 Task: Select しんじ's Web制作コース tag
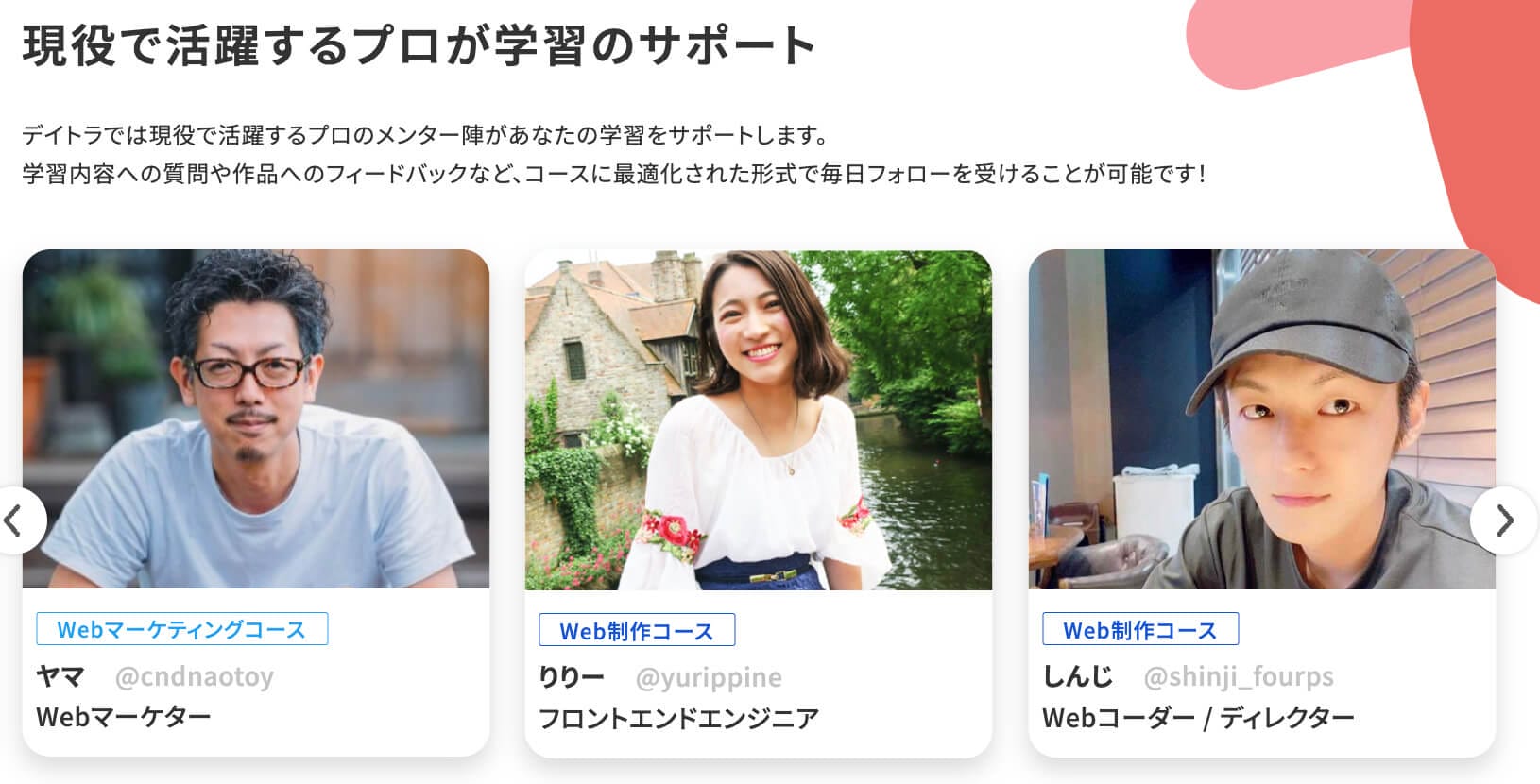click(1140, 630)
